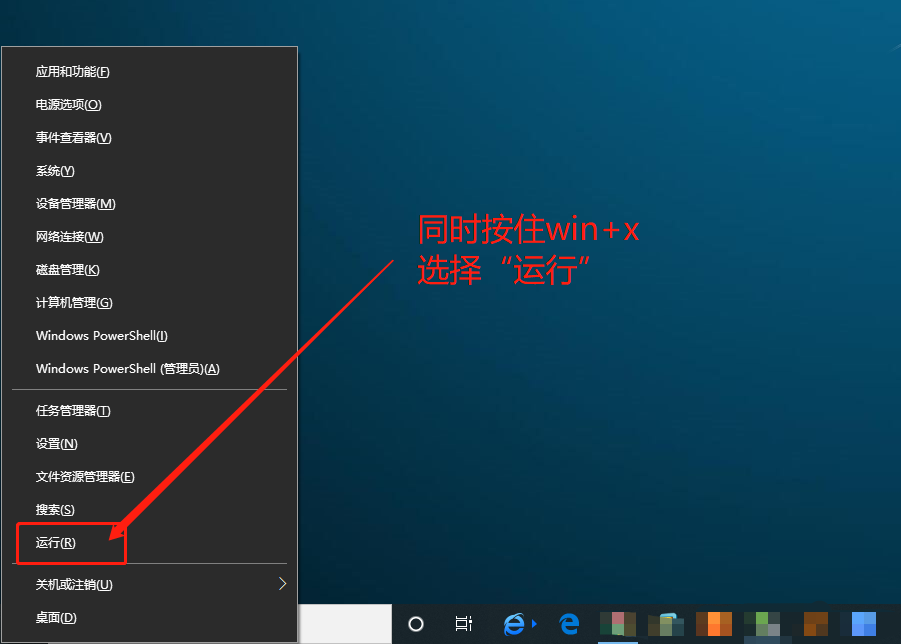The width and height of the screenshot is (901, 644).
Task: Open 计算机管理(G)
Action: (x=149, y=303)
